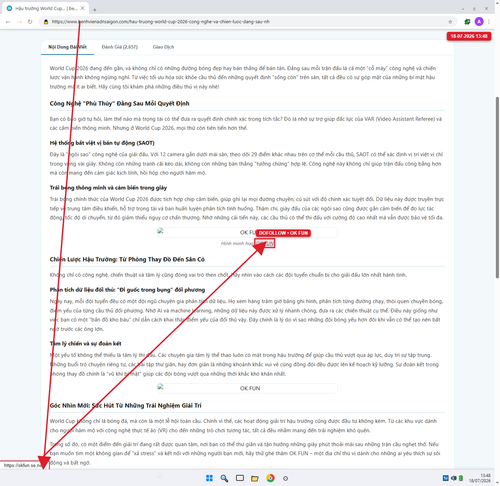Click heading Hệ thống bắt việt vị bán tự động

click(102, 143)
